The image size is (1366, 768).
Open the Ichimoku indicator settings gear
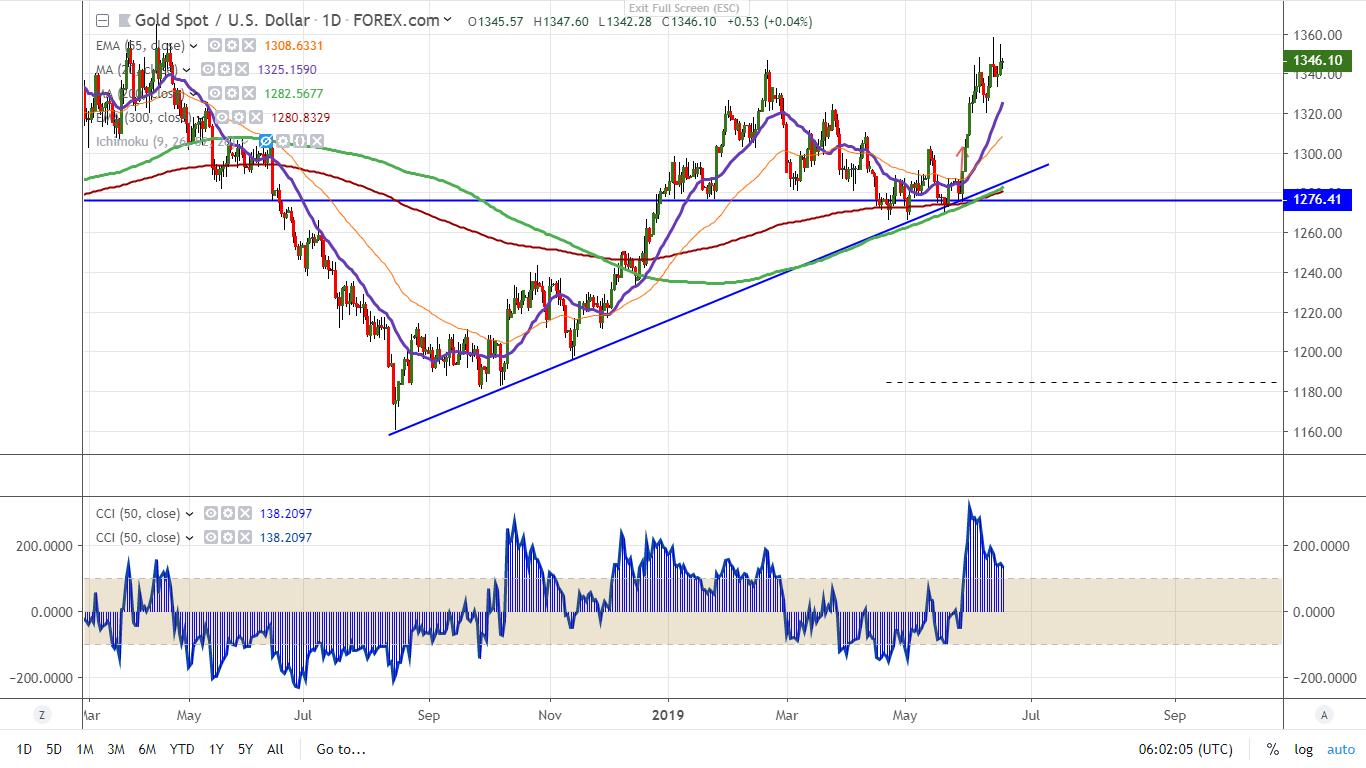pyautogui.click(x=283, y=142)
